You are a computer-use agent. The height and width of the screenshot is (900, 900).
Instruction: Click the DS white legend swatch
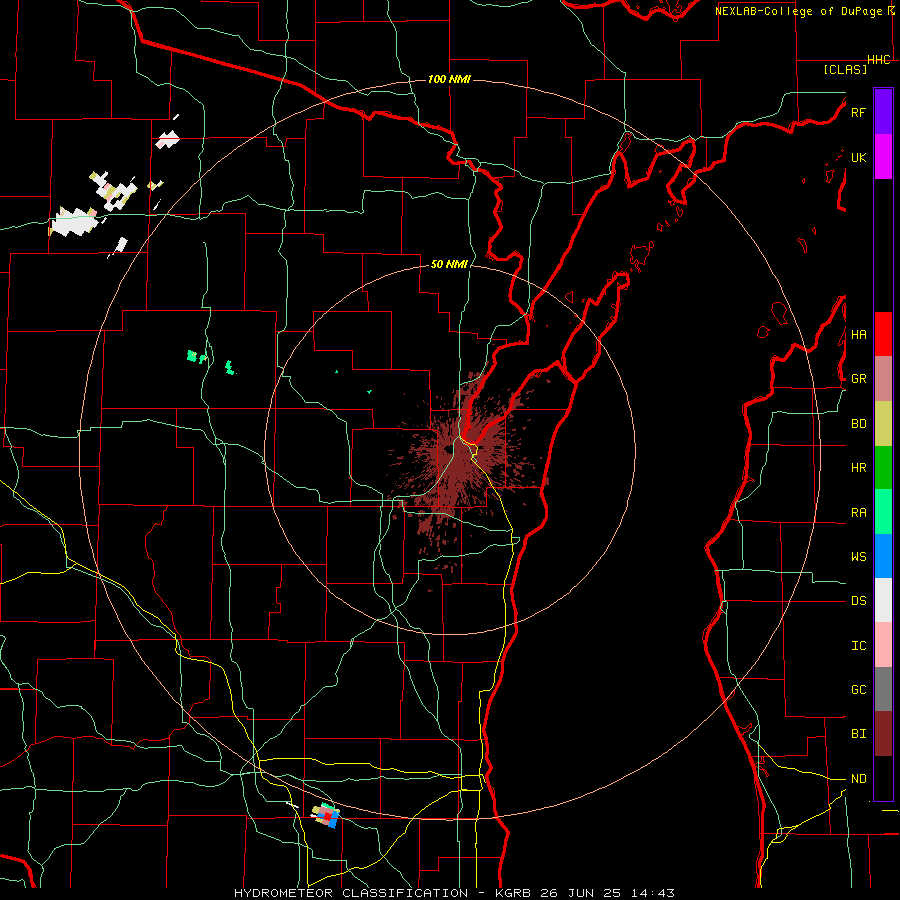click(x=883, y=600)
